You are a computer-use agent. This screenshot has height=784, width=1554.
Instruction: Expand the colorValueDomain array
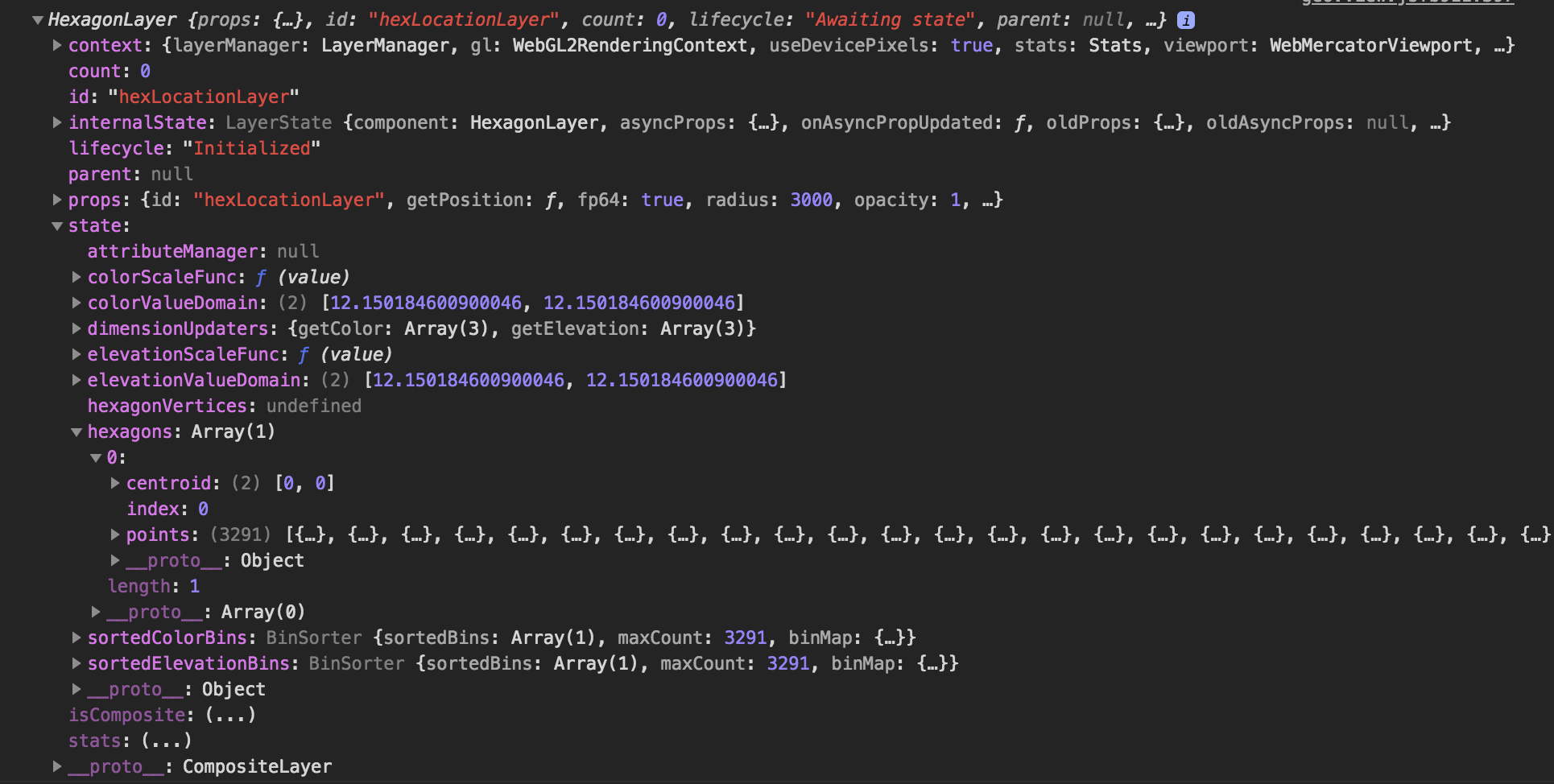click(76, 303)
